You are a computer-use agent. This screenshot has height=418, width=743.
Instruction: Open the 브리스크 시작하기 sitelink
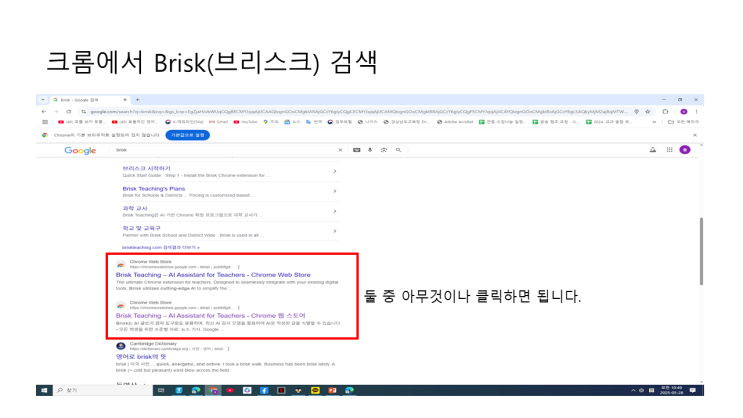(146, 168)
